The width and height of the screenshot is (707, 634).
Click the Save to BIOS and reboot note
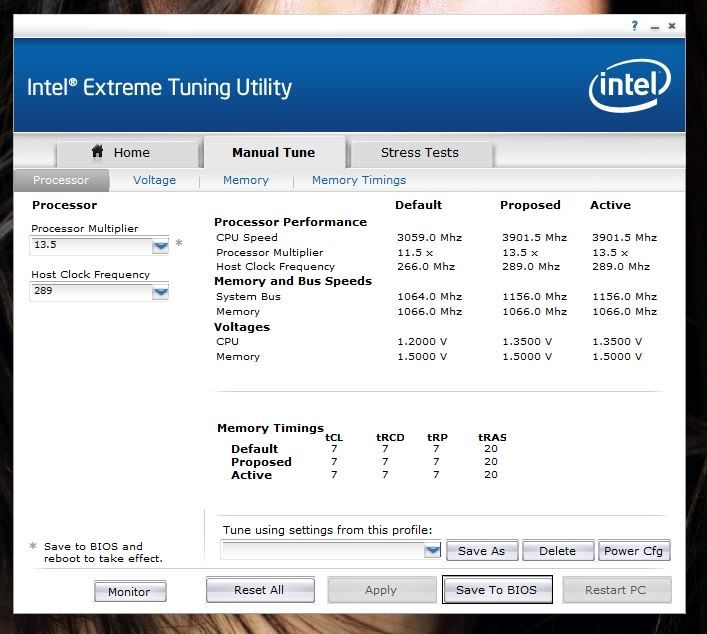[x=103, y=552]
